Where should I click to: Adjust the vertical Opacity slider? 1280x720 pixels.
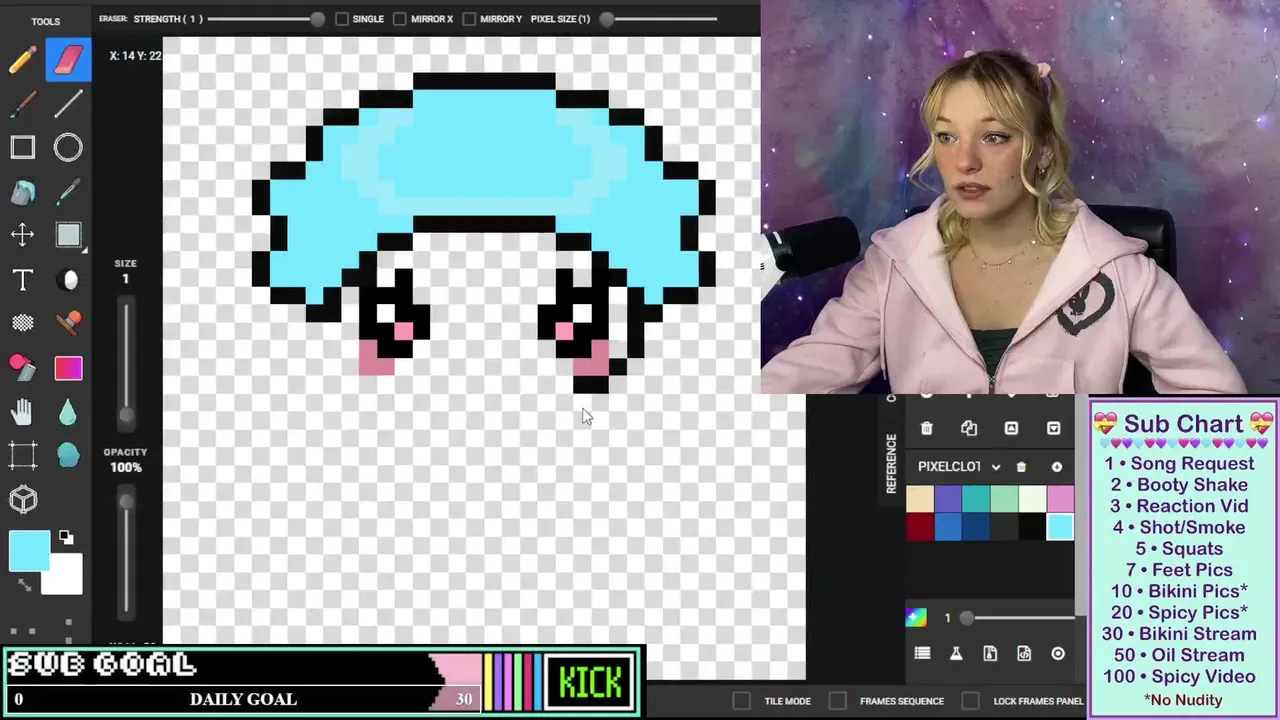126,500
